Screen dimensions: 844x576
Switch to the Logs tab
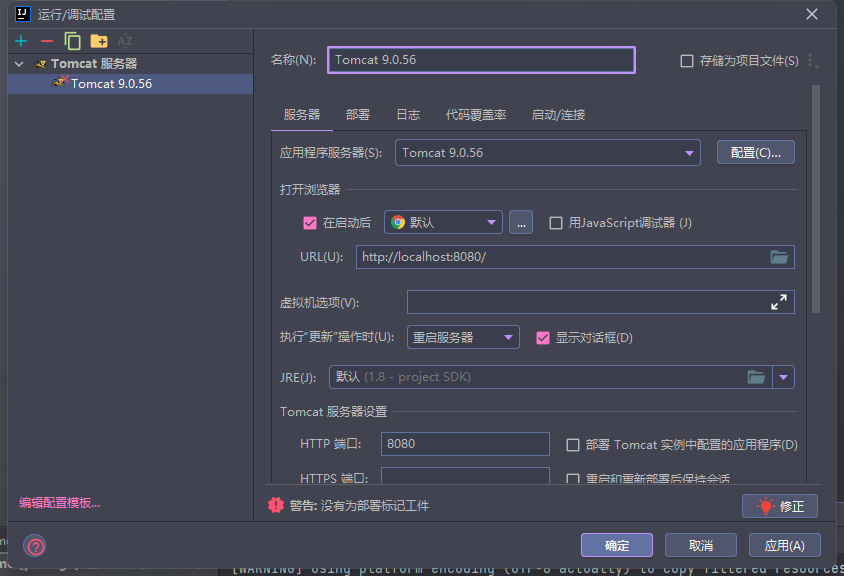[x=408, y=115]
